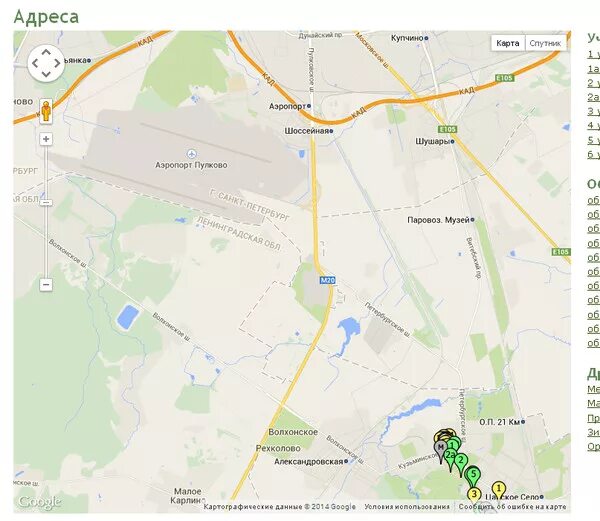Screen dimensions: 600x521
Task: Open the green marker labeled 2a
Action: point(450,458)
